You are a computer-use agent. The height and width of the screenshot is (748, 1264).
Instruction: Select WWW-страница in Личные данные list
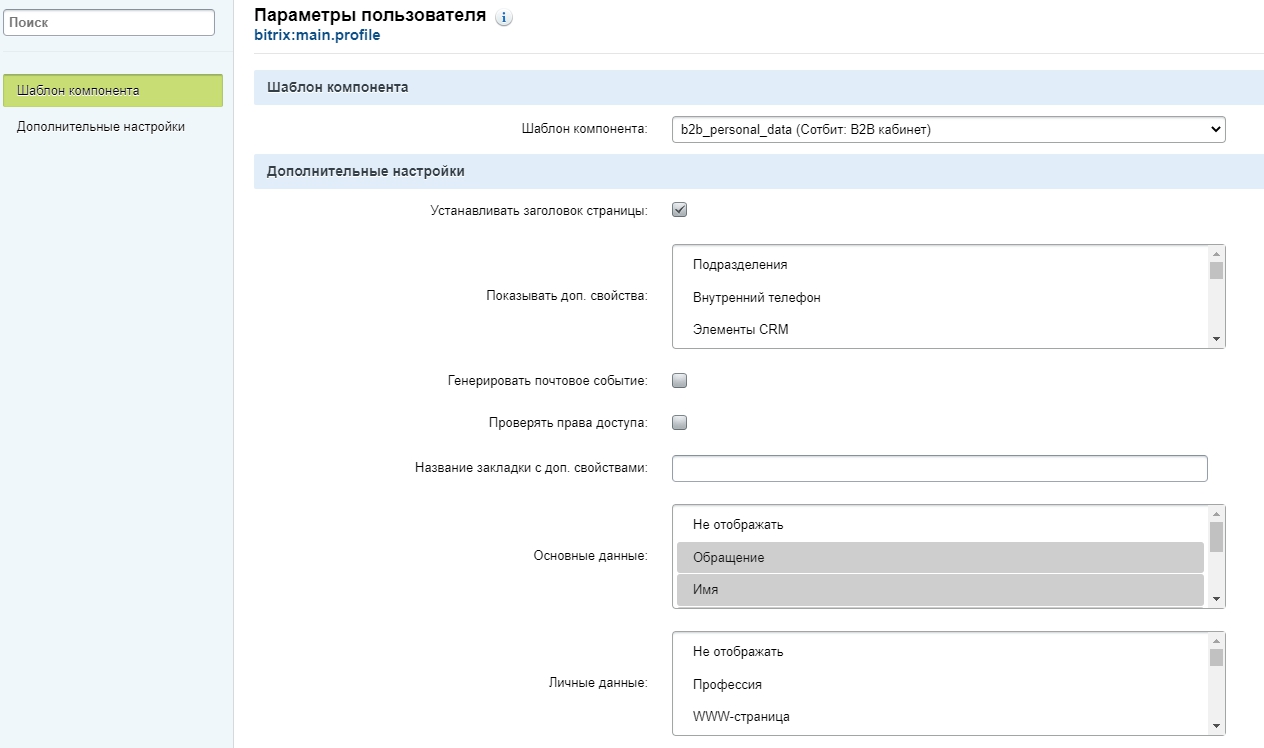coord(940,716)
